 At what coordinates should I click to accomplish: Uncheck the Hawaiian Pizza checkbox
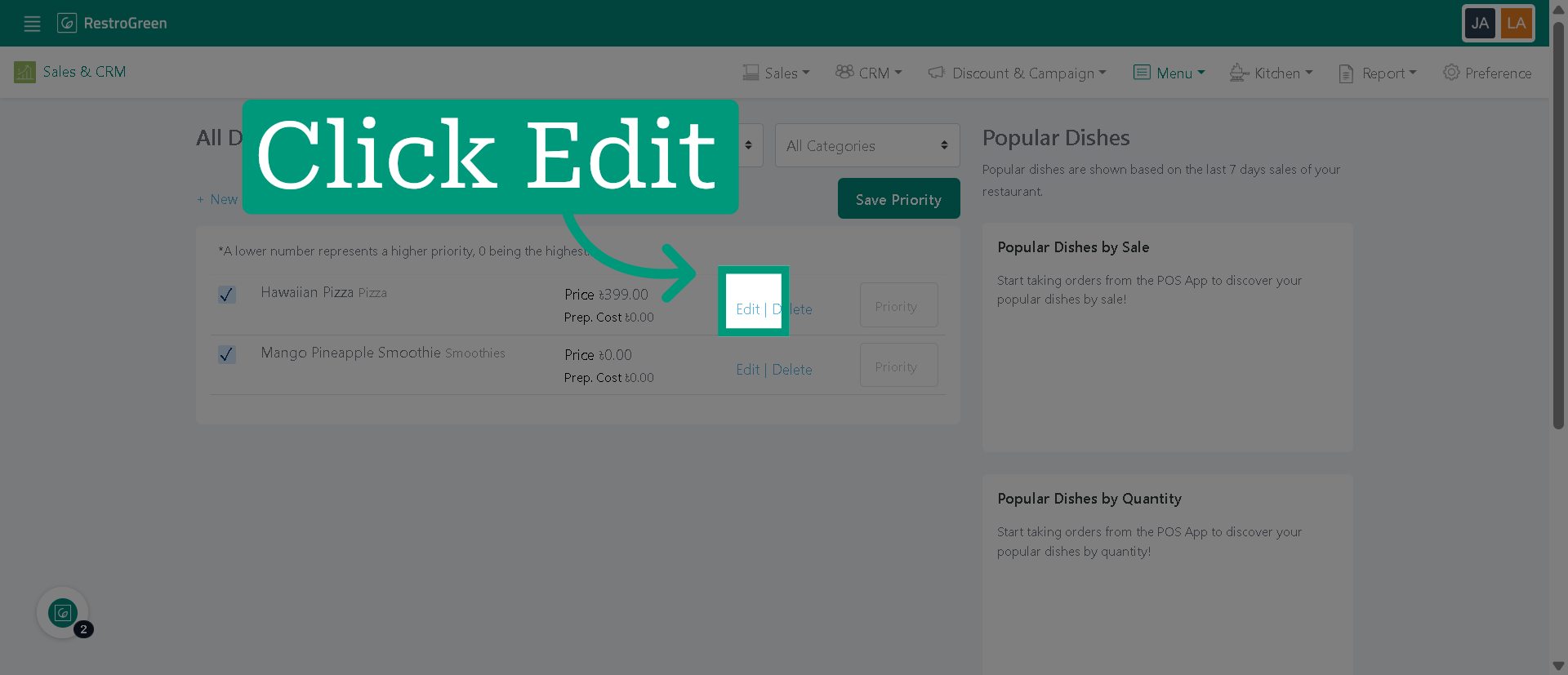(x=227, y=295)
